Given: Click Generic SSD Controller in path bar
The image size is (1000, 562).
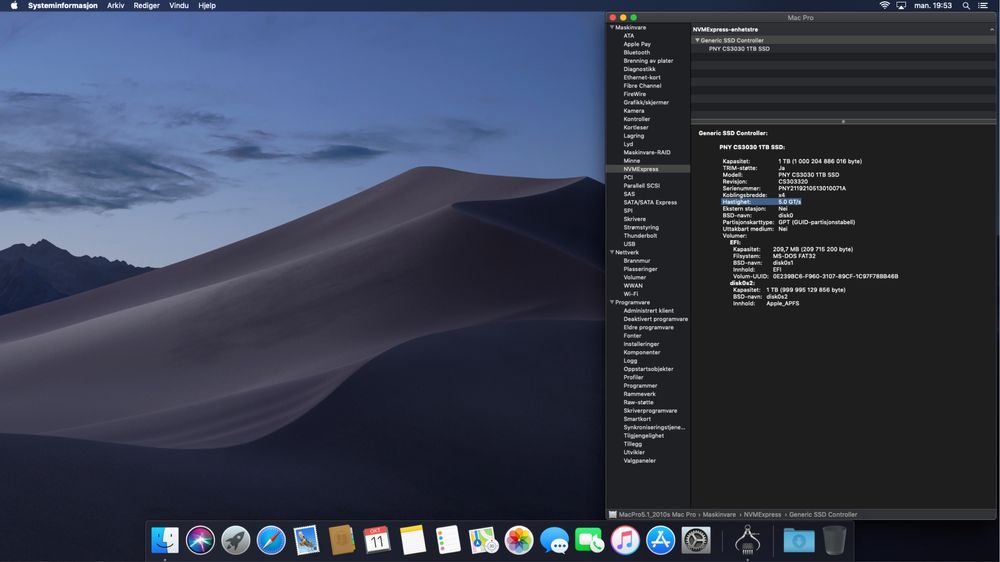Looking at the screenshot, I should [x=823, y=514].
